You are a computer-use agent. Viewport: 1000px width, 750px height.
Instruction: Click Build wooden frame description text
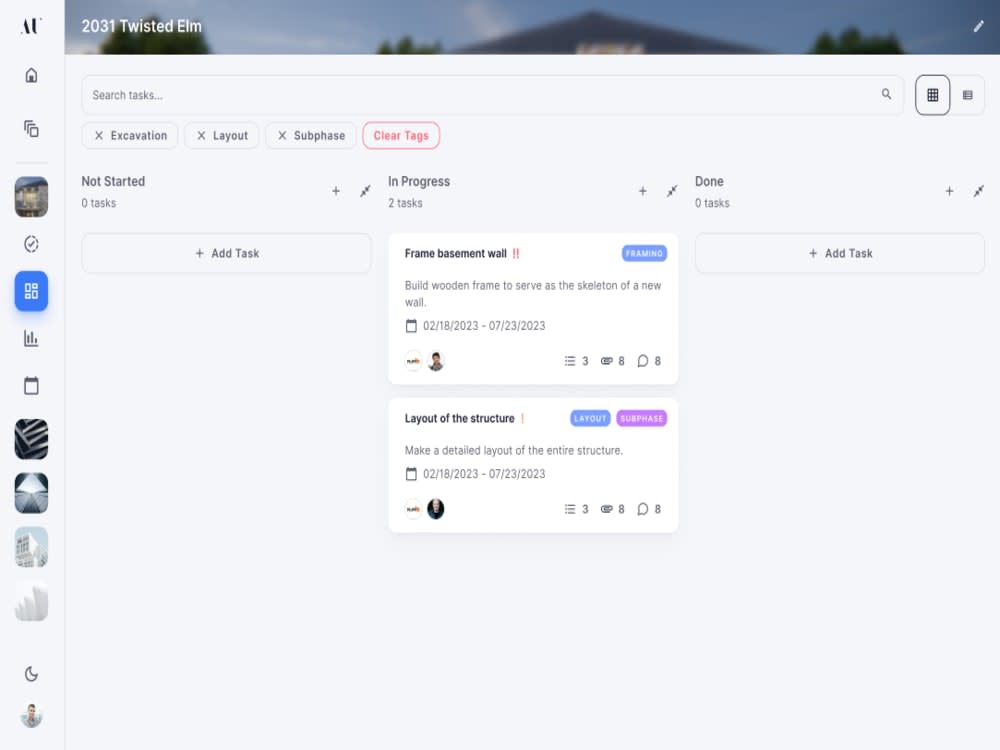tap(533, 293)
